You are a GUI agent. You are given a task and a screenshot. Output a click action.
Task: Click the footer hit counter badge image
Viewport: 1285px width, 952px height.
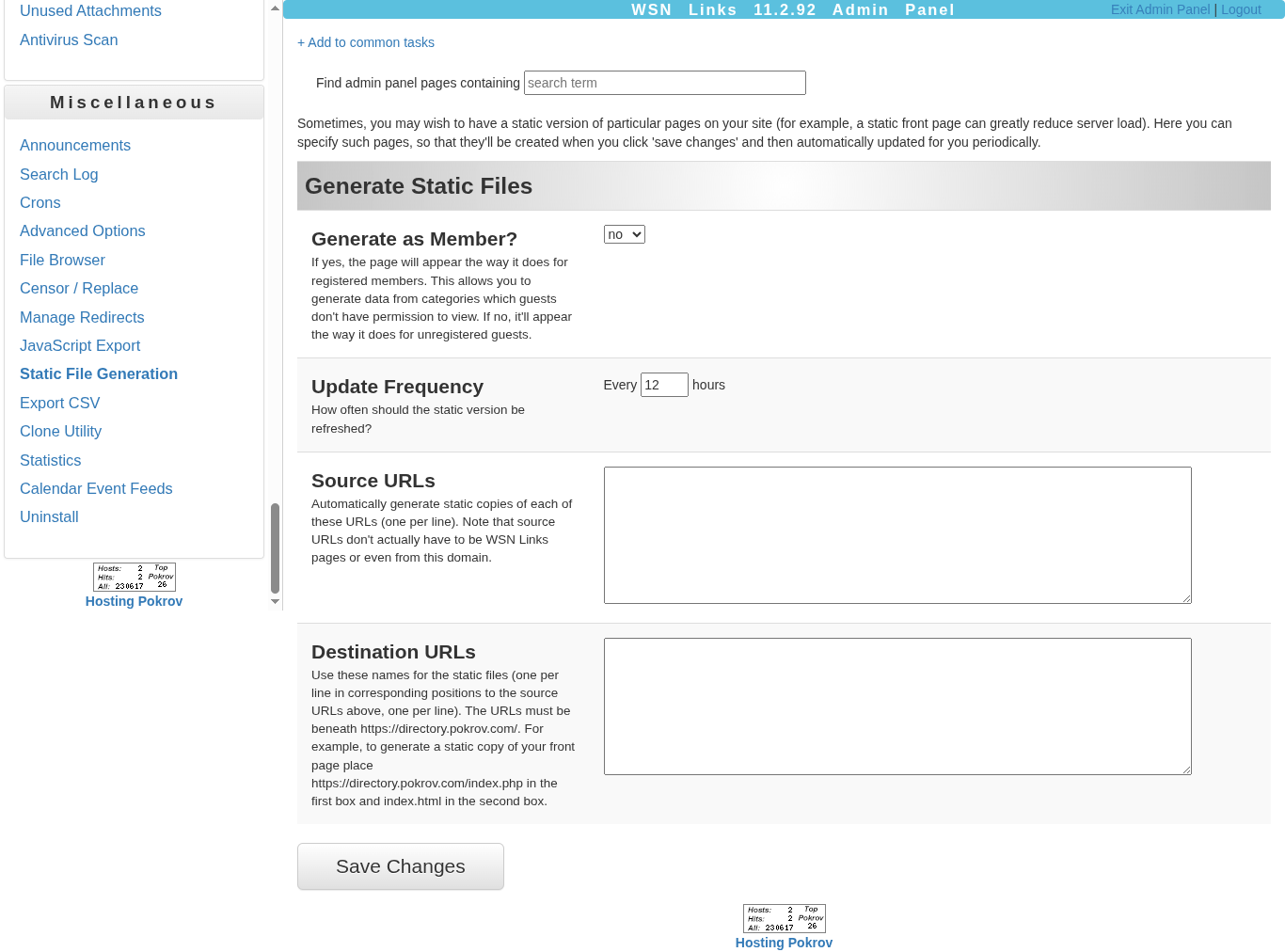[x=784, y=918]
